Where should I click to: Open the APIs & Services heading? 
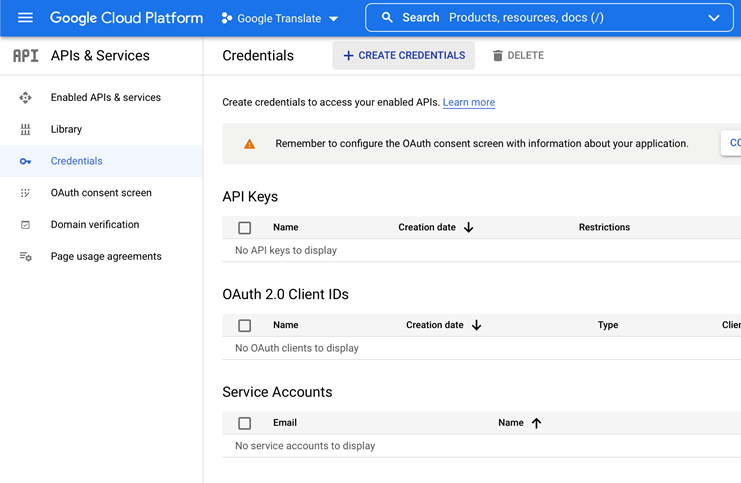point(100,56)
